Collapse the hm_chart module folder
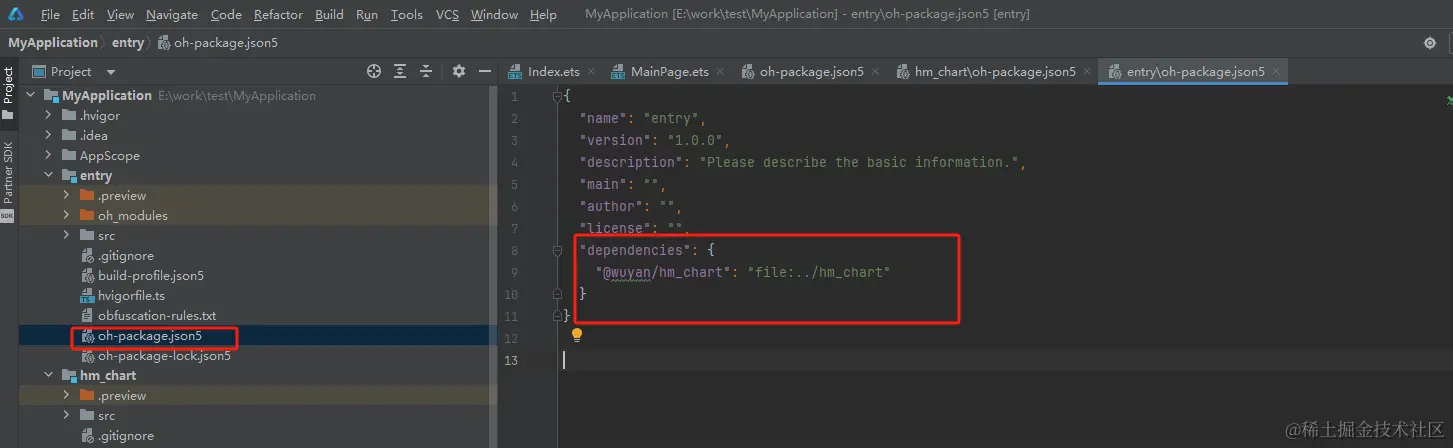1453x448 pixels. pos(48,376)
